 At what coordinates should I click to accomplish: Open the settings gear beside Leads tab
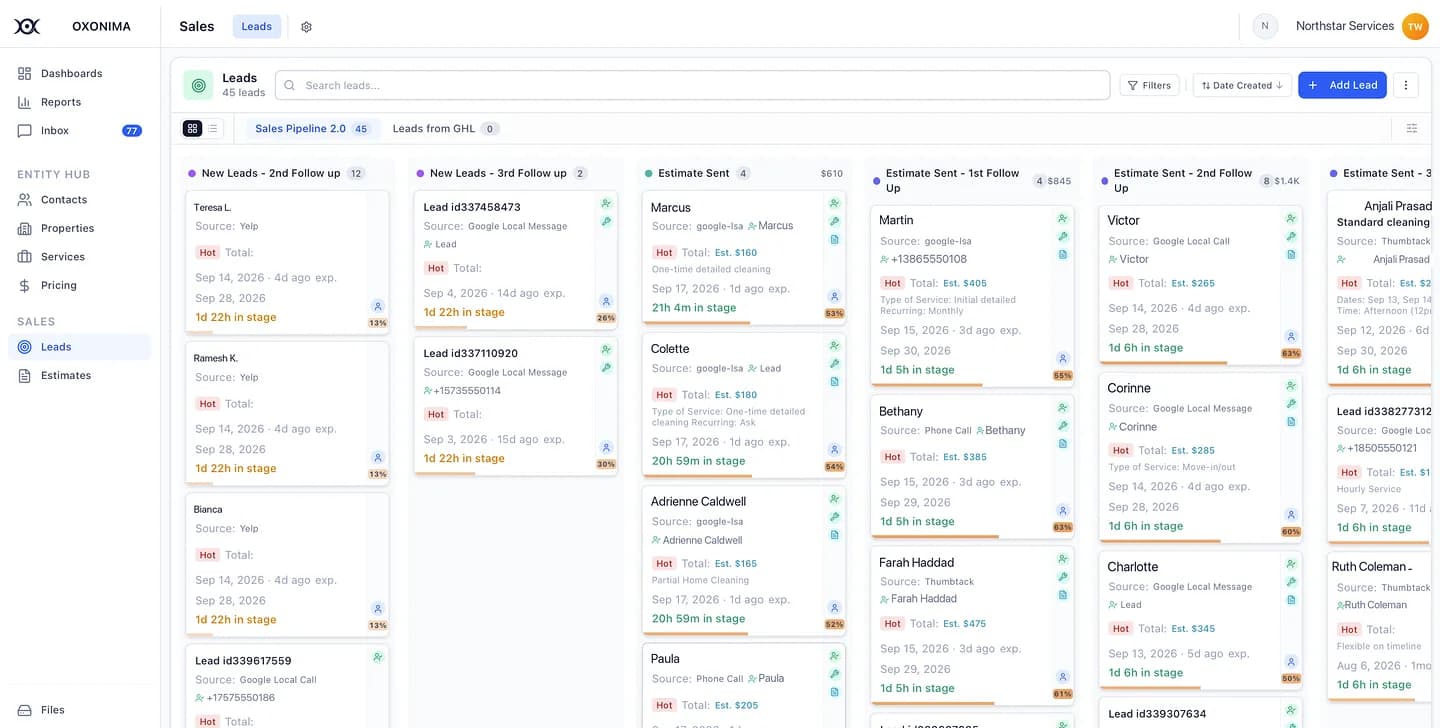pos(306,27)
